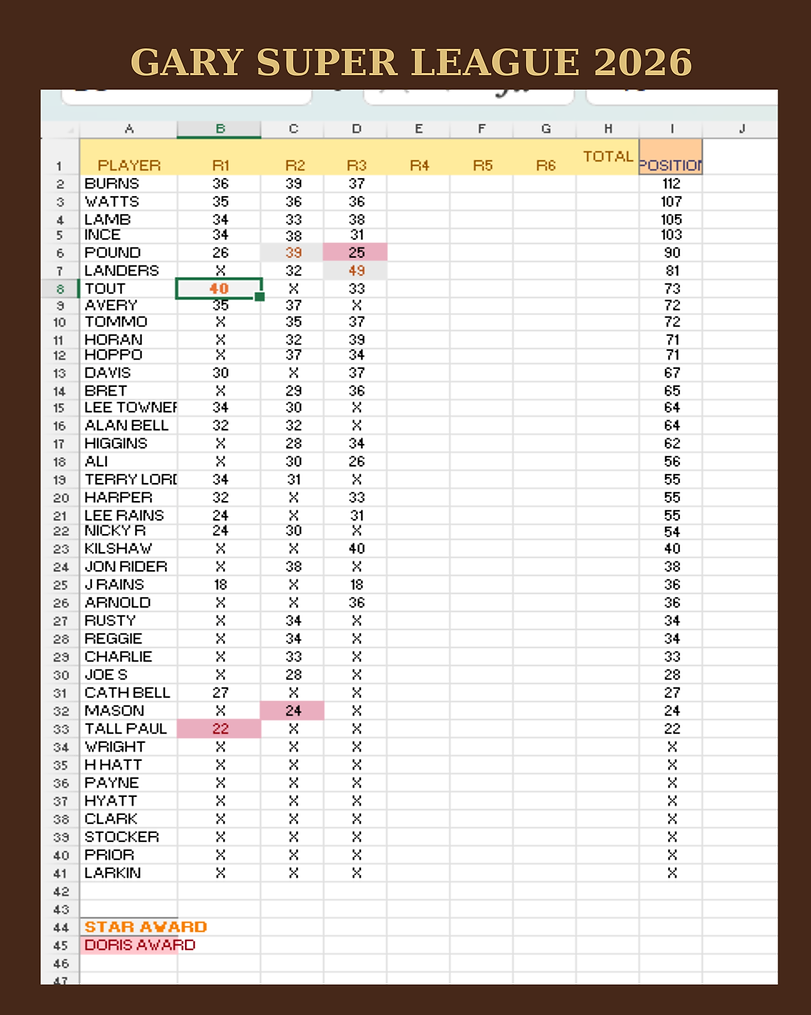
Task: Click the R3 header cell
Action: pyautogui.click(x=355, y=157)
